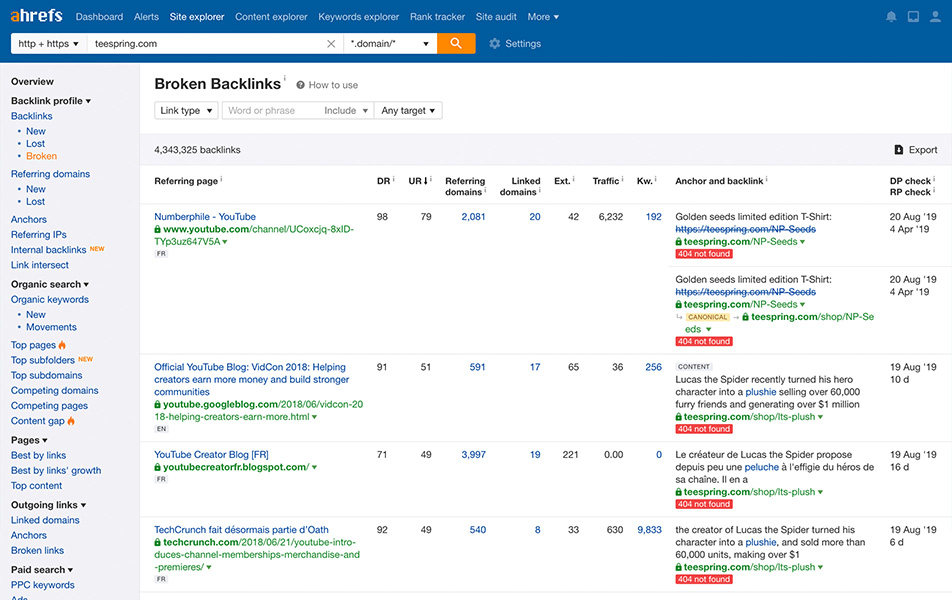Open the notifications bell icon
The height and width of the screenshot is (600, 952).
pyautogui.click(x=890, y=14)
